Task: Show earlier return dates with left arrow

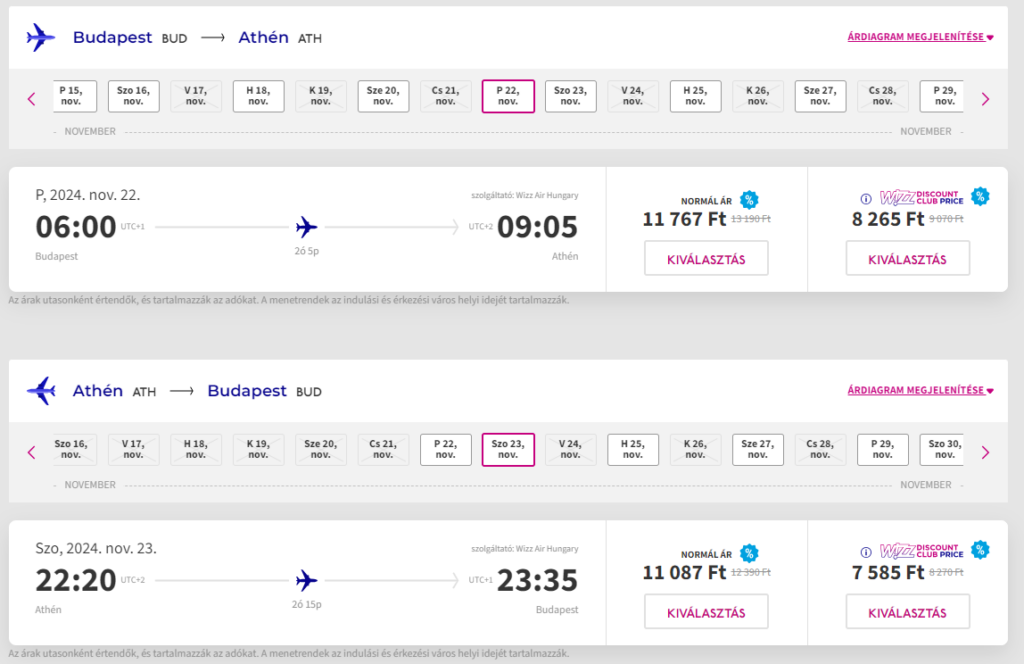Action: 31,452
